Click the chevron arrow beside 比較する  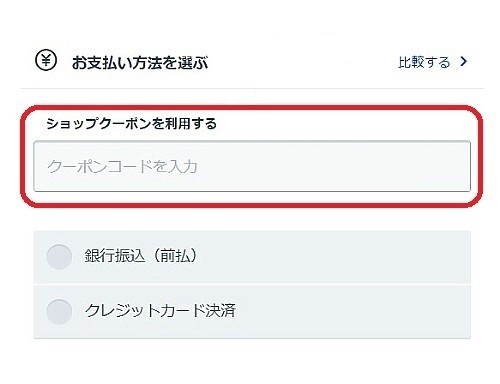click(x=463, y=62)
